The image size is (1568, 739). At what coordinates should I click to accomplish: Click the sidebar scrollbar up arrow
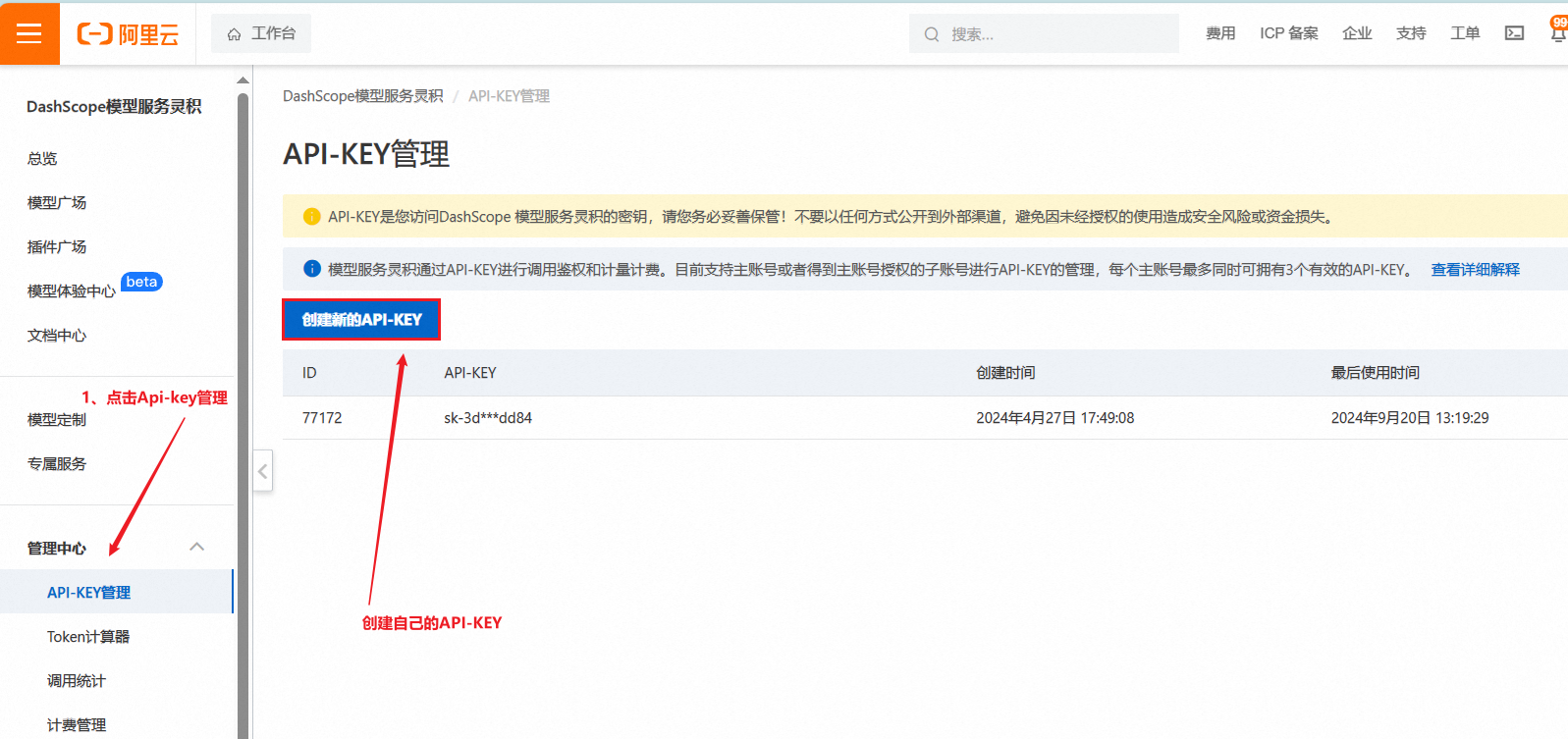[x=243, y=80]
